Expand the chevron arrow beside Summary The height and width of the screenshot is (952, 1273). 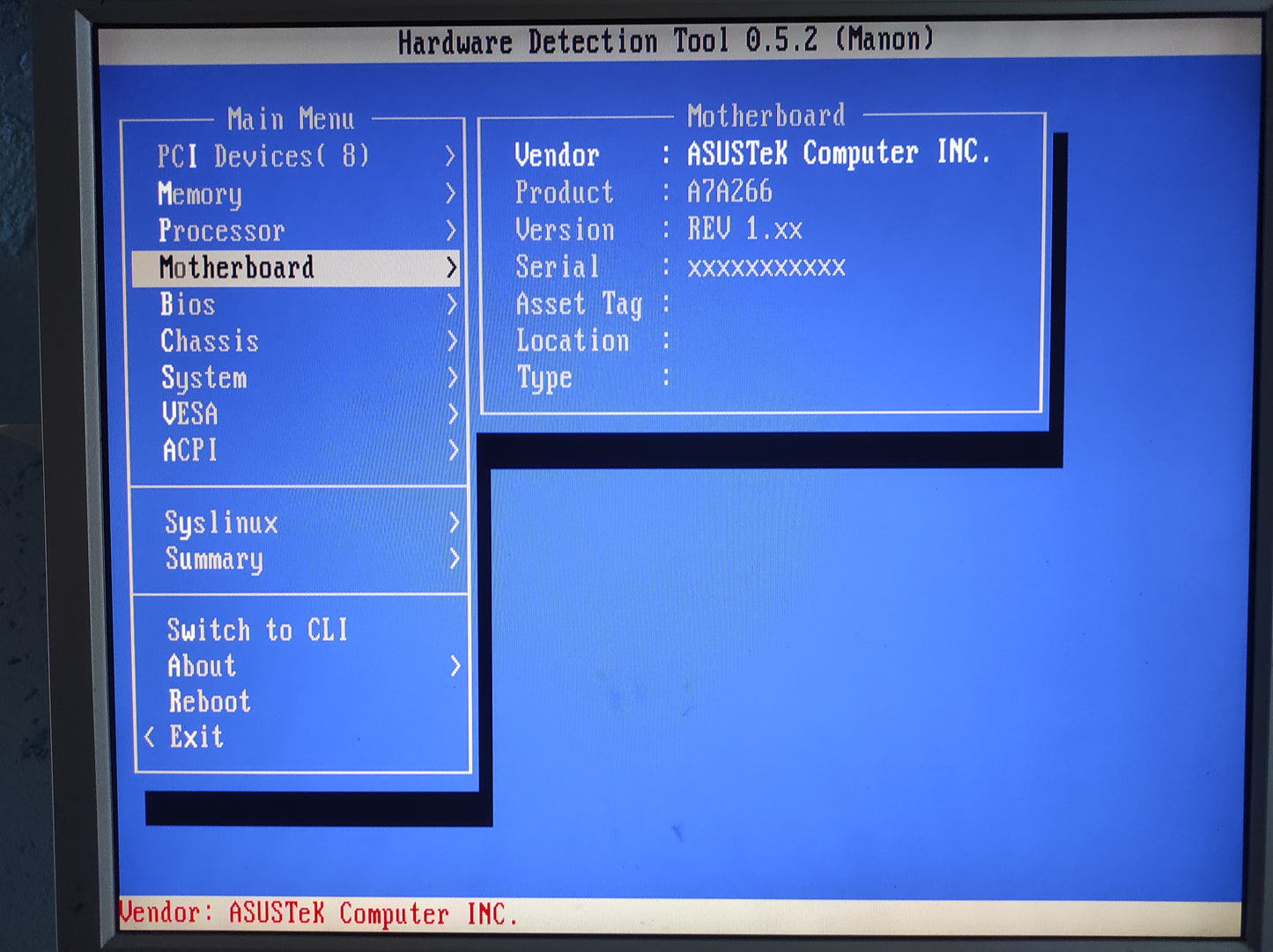455,558
